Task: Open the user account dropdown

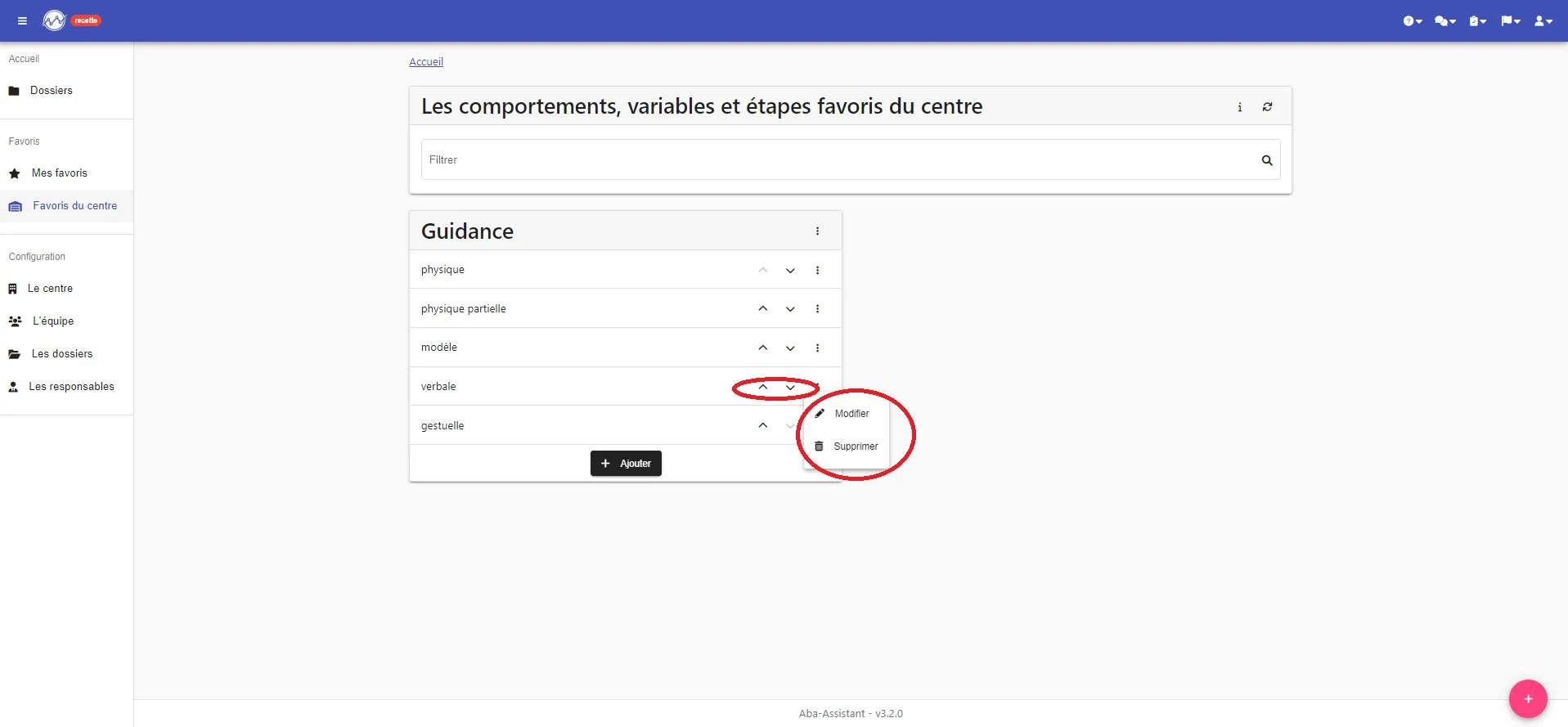Action: point(1543,21)
